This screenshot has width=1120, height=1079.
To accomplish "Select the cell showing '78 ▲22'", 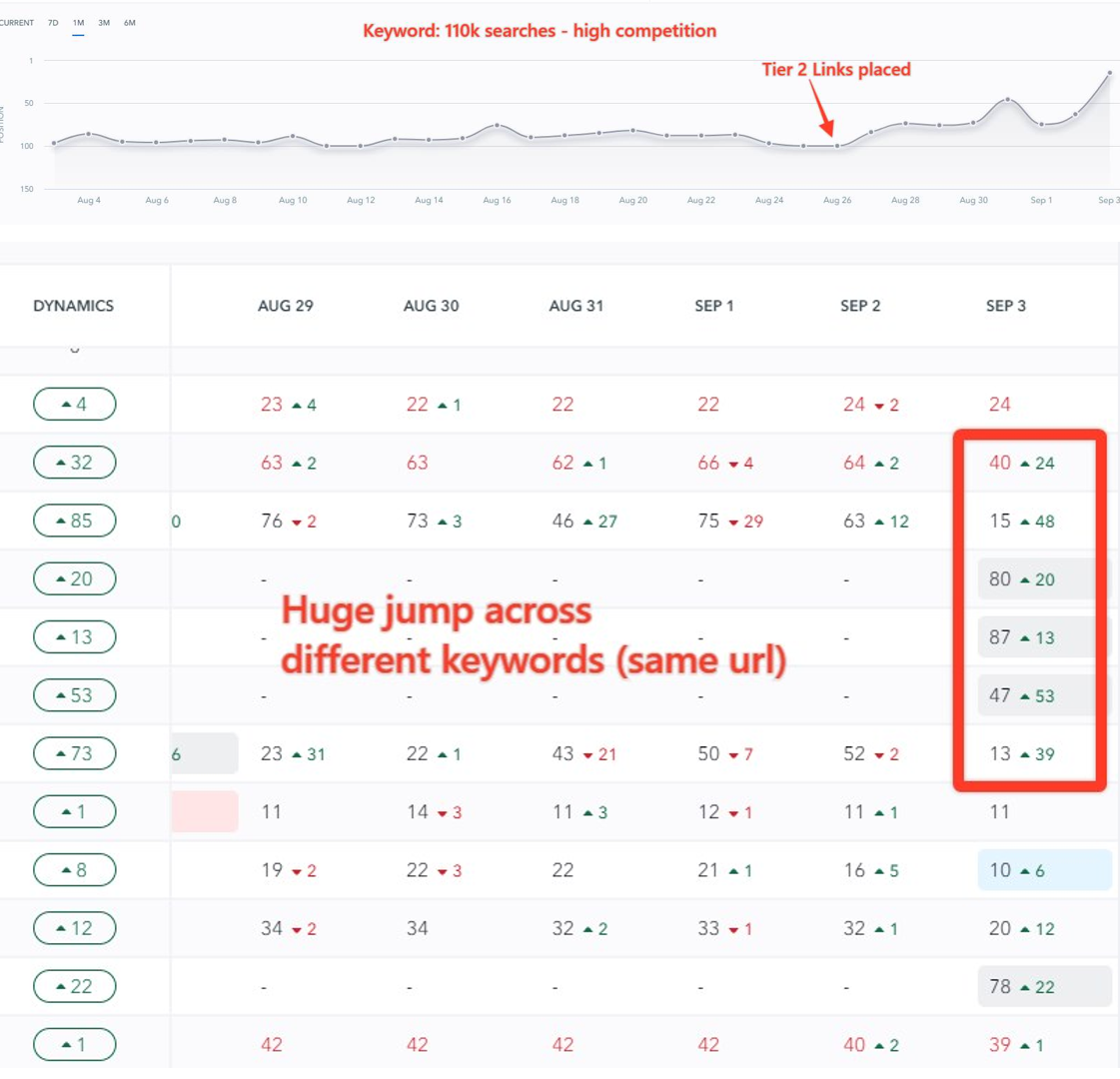I will pyautogui.click(x=1044, y=986).
